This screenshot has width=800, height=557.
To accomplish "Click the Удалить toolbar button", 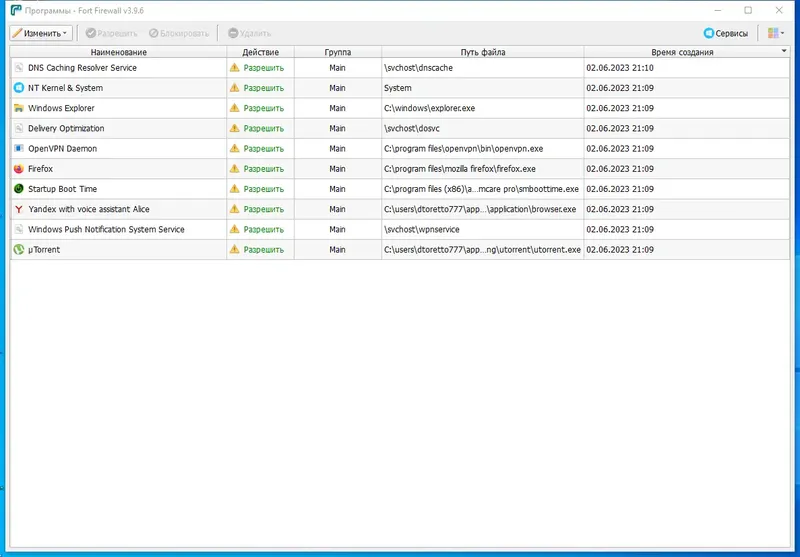I will [249, 33].
